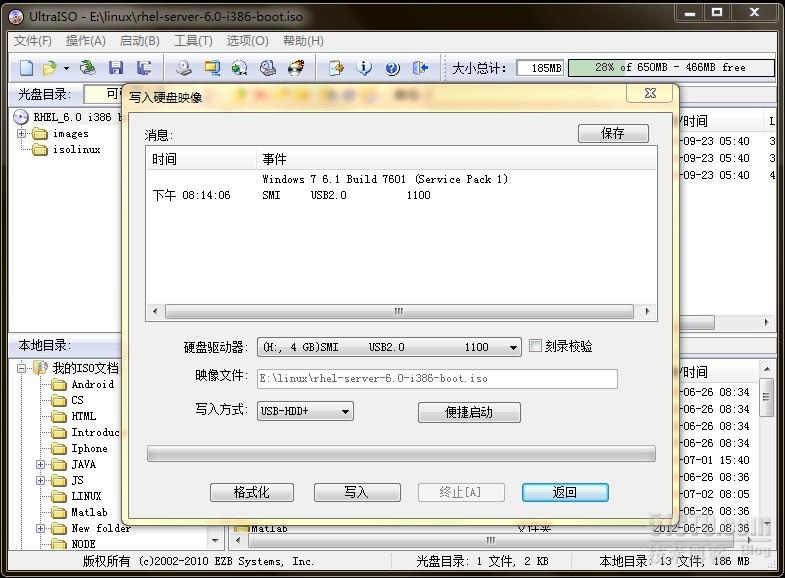Viewport: 785px width, 578px height.
Task: Open the 选项(O) menu
Action: (247, 41)
